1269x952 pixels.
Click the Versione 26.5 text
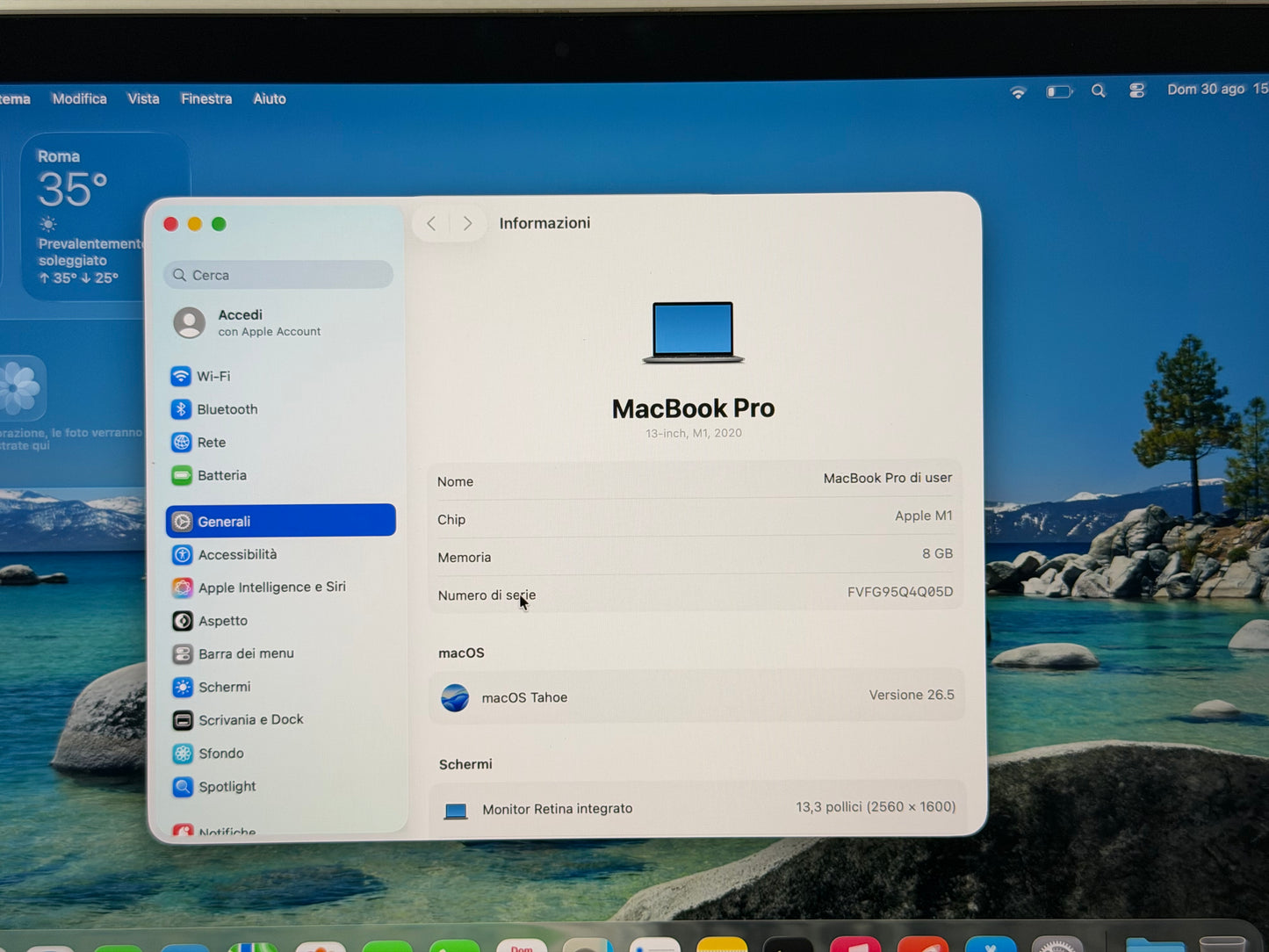tap(912, 695)
